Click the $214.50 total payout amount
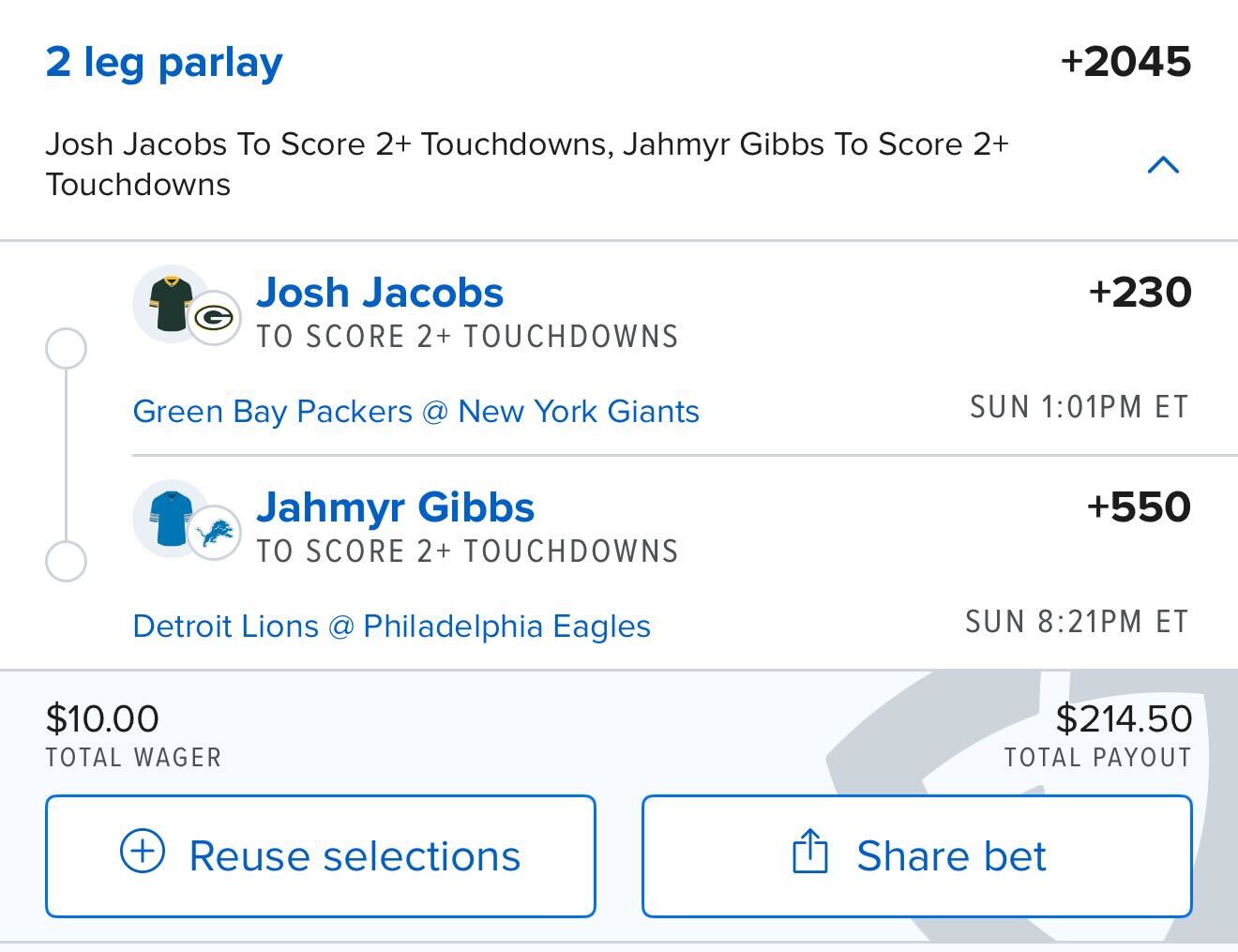The width and height of the screenshot is (1238, 952). coord(1124,718)
